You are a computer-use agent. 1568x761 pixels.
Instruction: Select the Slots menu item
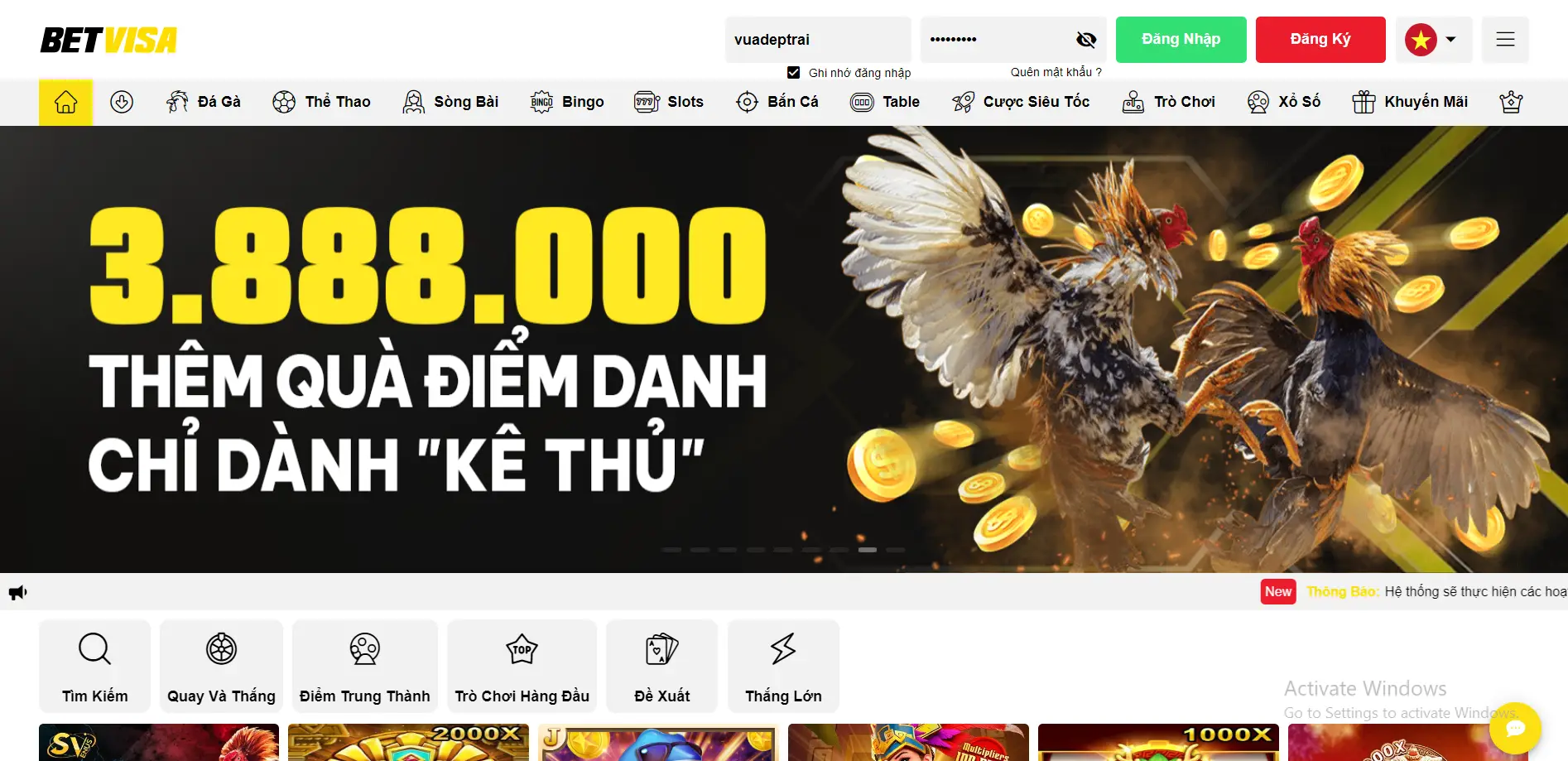point(669,102)
